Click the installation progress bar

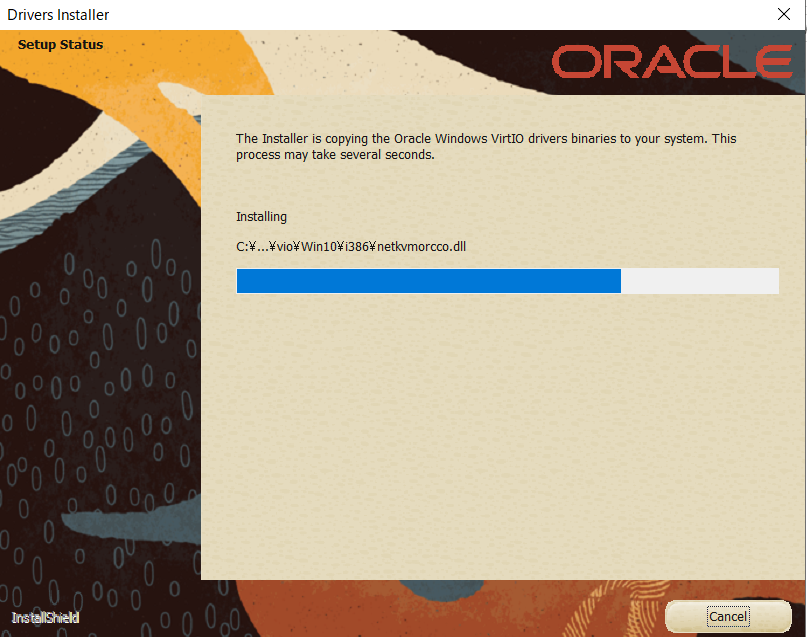[507, 281]
